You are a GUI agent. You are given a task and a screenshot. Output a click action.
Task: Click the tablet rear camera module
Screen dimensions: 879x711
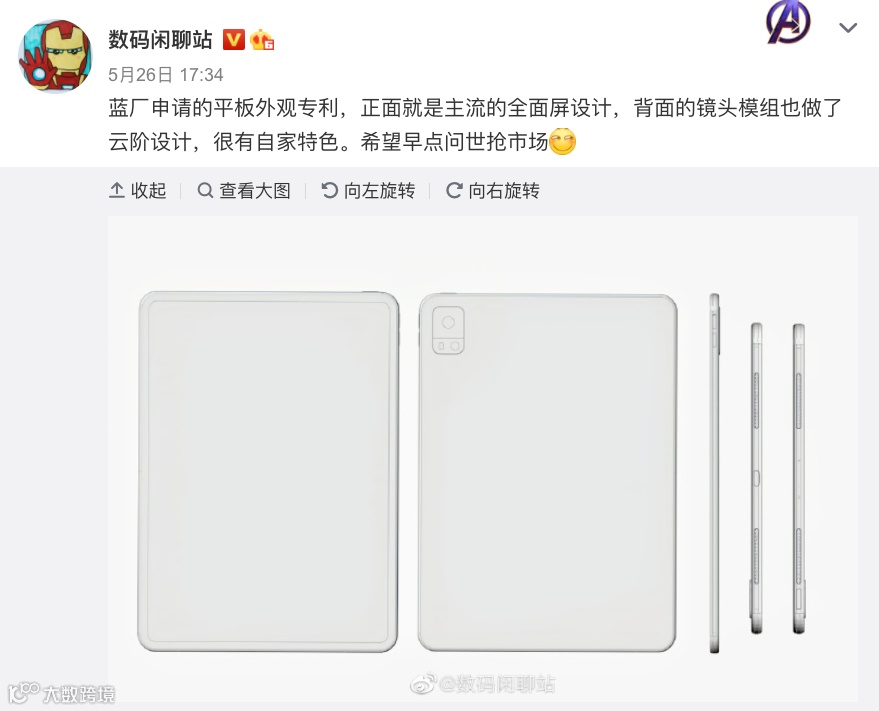(448, 330)
